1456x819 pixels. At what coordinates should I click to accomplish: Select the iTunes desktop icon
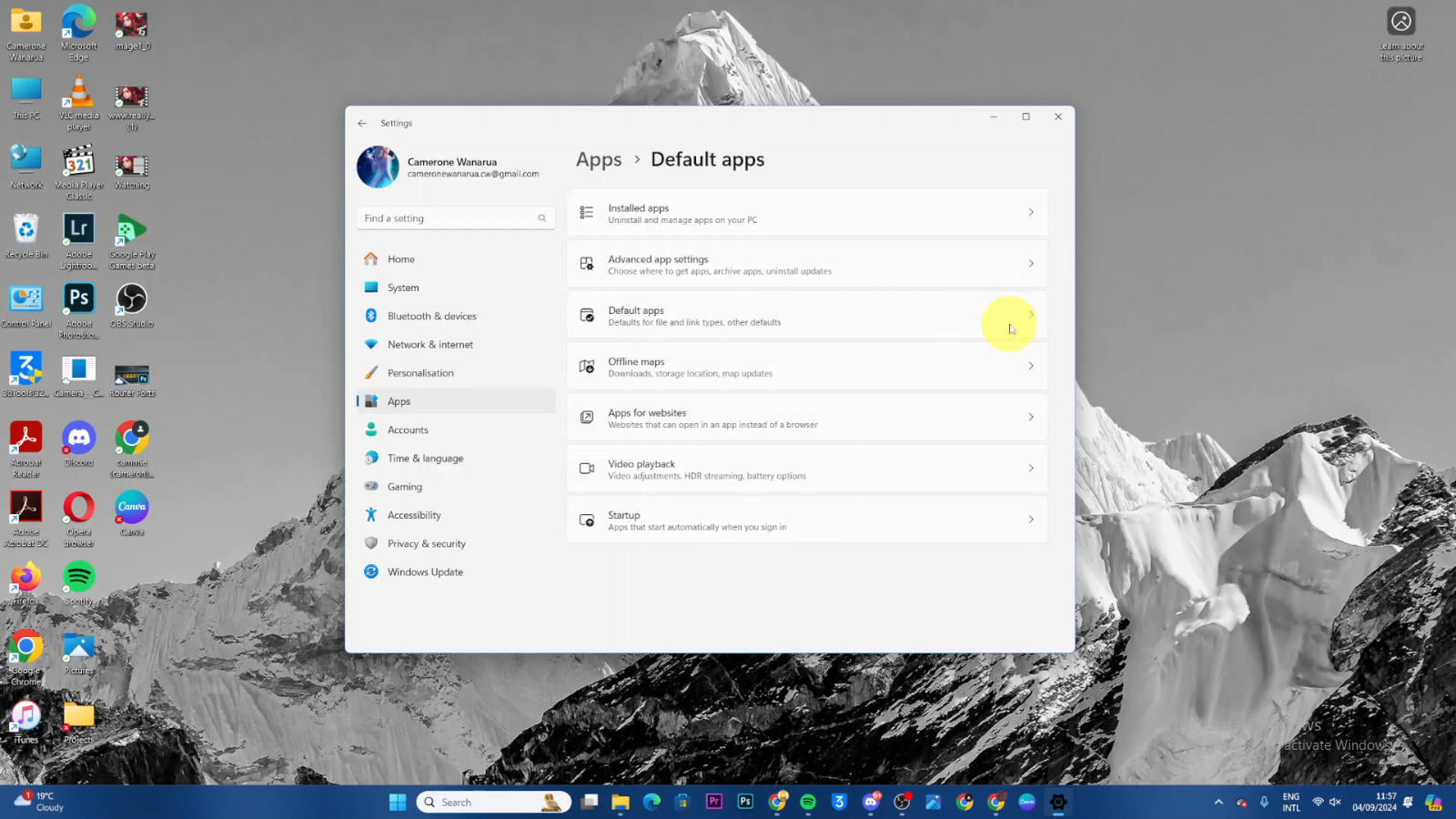click(25, 723)
